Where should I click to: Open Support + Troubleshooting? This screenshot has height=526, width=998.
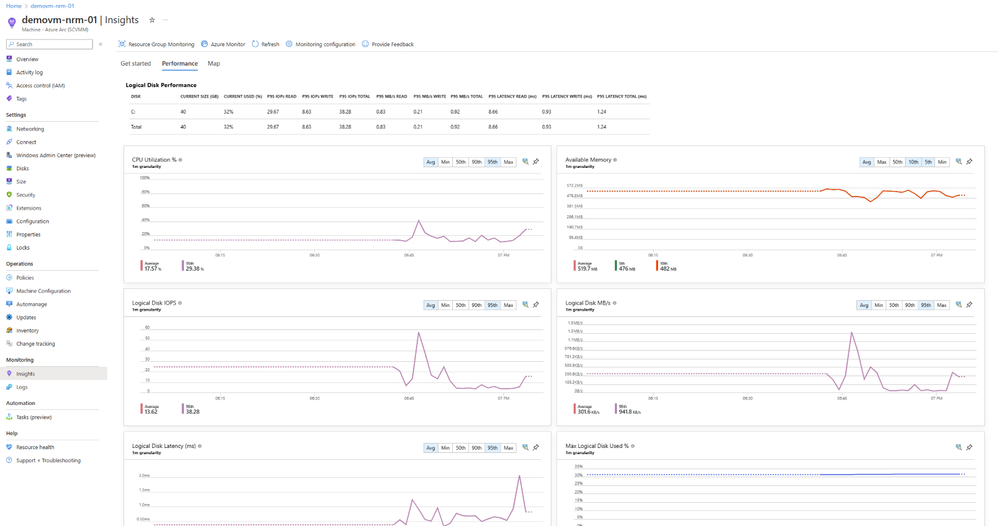click(x=48, y=460)
